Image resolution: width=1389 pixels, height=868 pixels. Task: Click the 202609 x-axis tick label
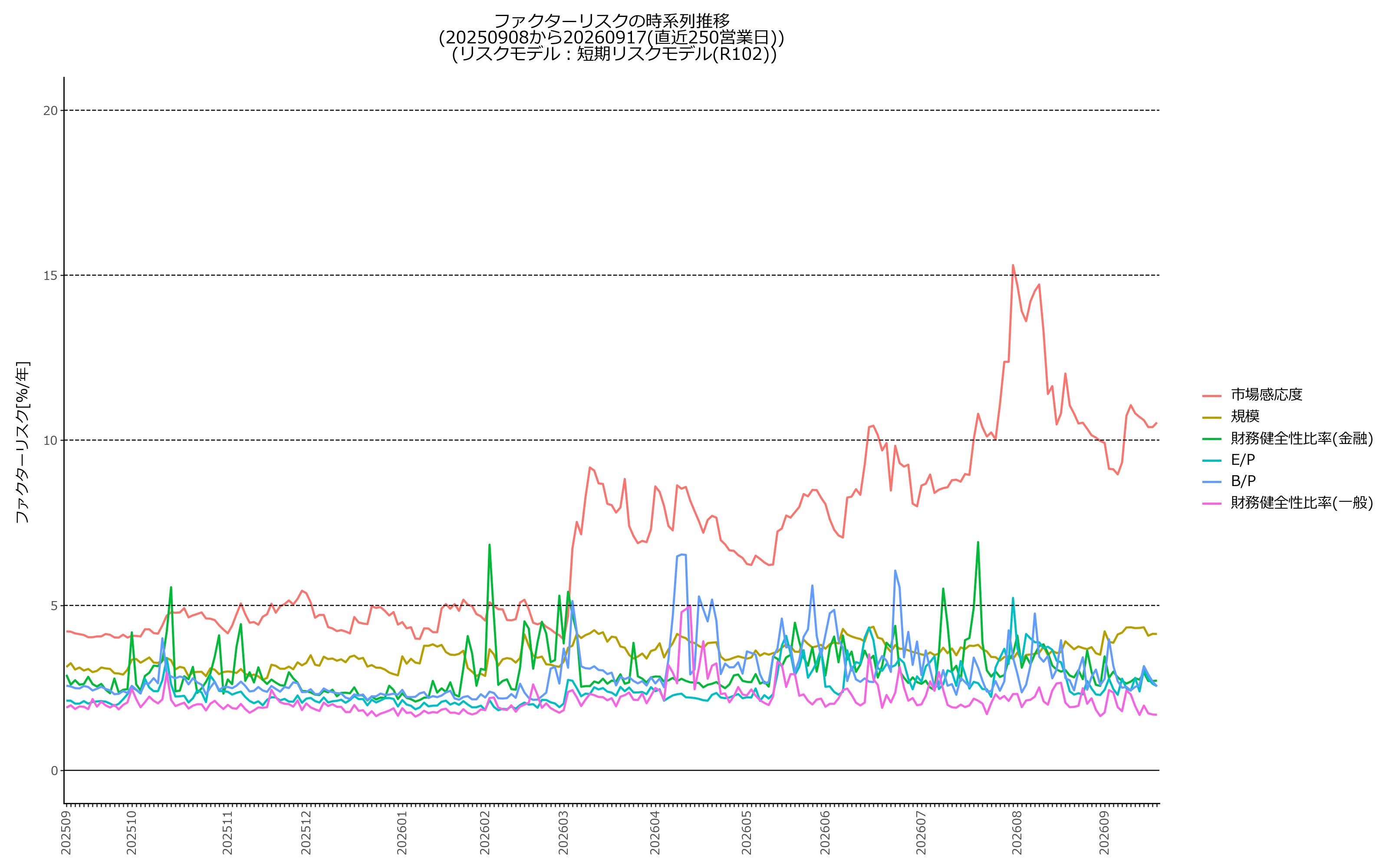pyautogui.click(x=1104, y=832)
